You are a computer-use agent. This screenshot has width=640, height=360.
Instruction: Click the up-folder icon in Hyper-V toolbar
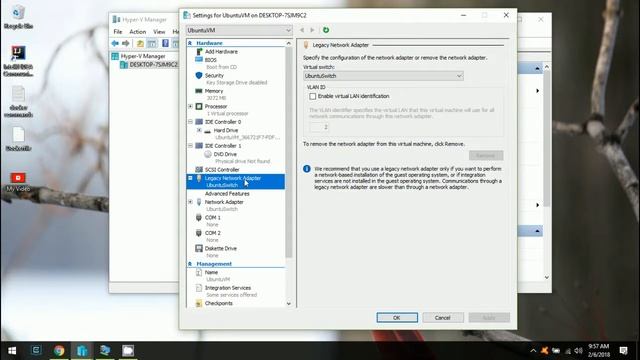pos(140,43)
